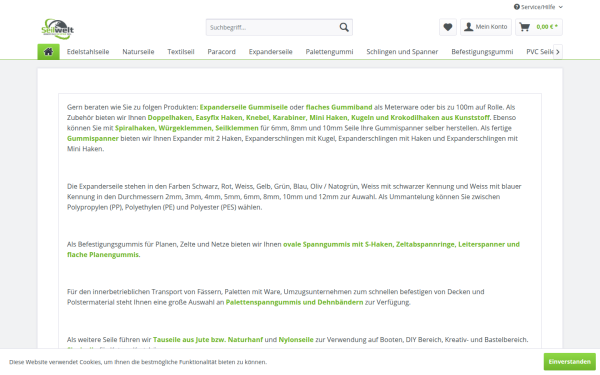This screenshot has height=375, width=600.
Task: Open the Expanderseile menu
Action: pos(271,52)
